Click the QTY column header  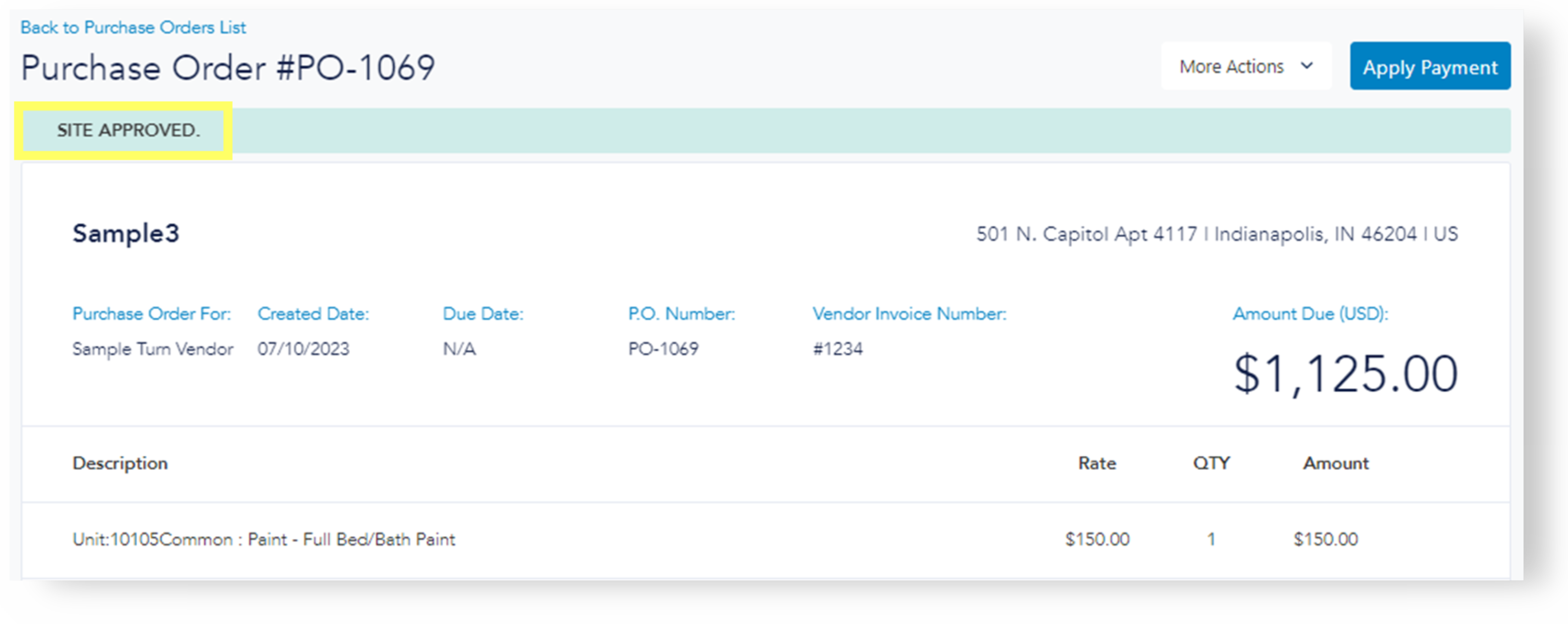[1211, 464]
